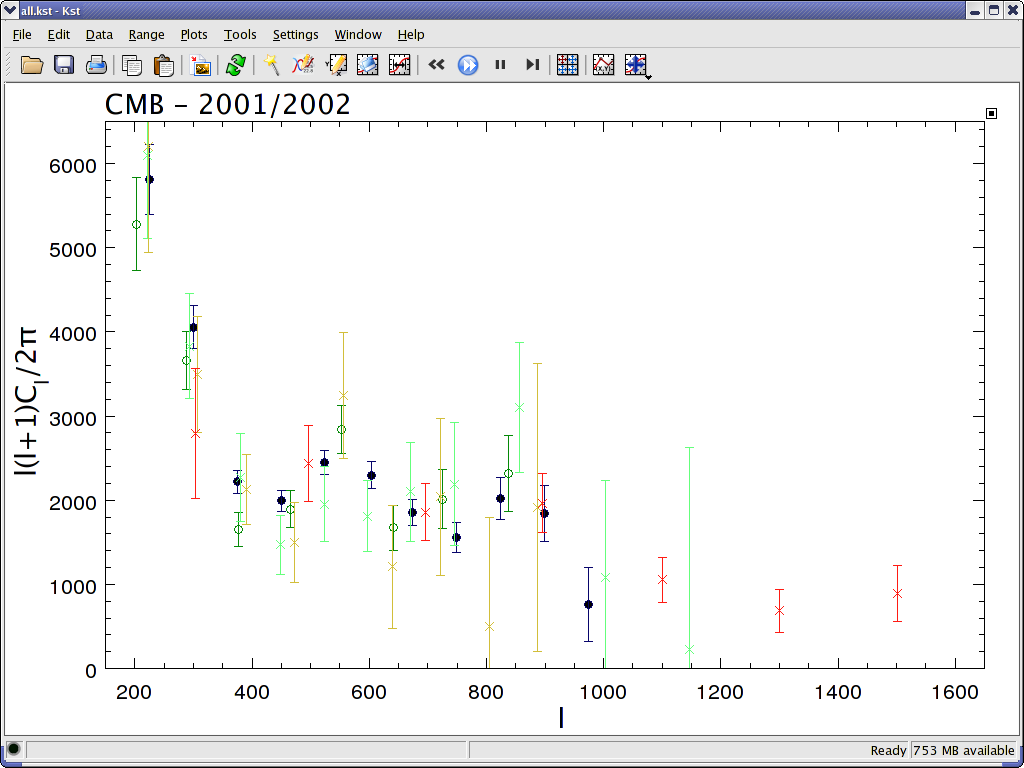
Task: Open the Edit menu
Action: pyautogui.click(x=59, y=35)
